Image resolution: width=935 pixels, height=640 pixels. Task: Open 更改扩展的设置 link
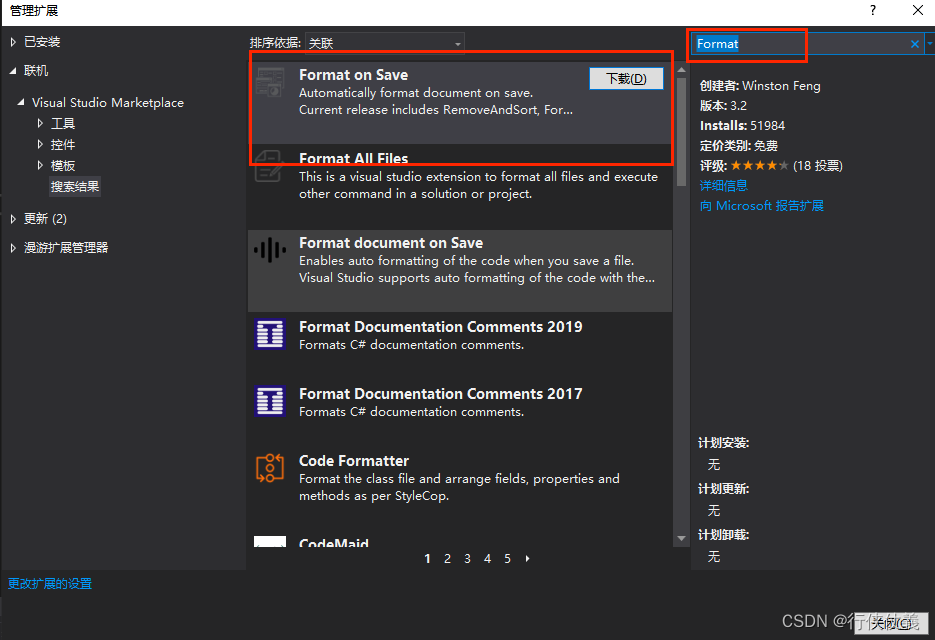[x=49, y=584]
